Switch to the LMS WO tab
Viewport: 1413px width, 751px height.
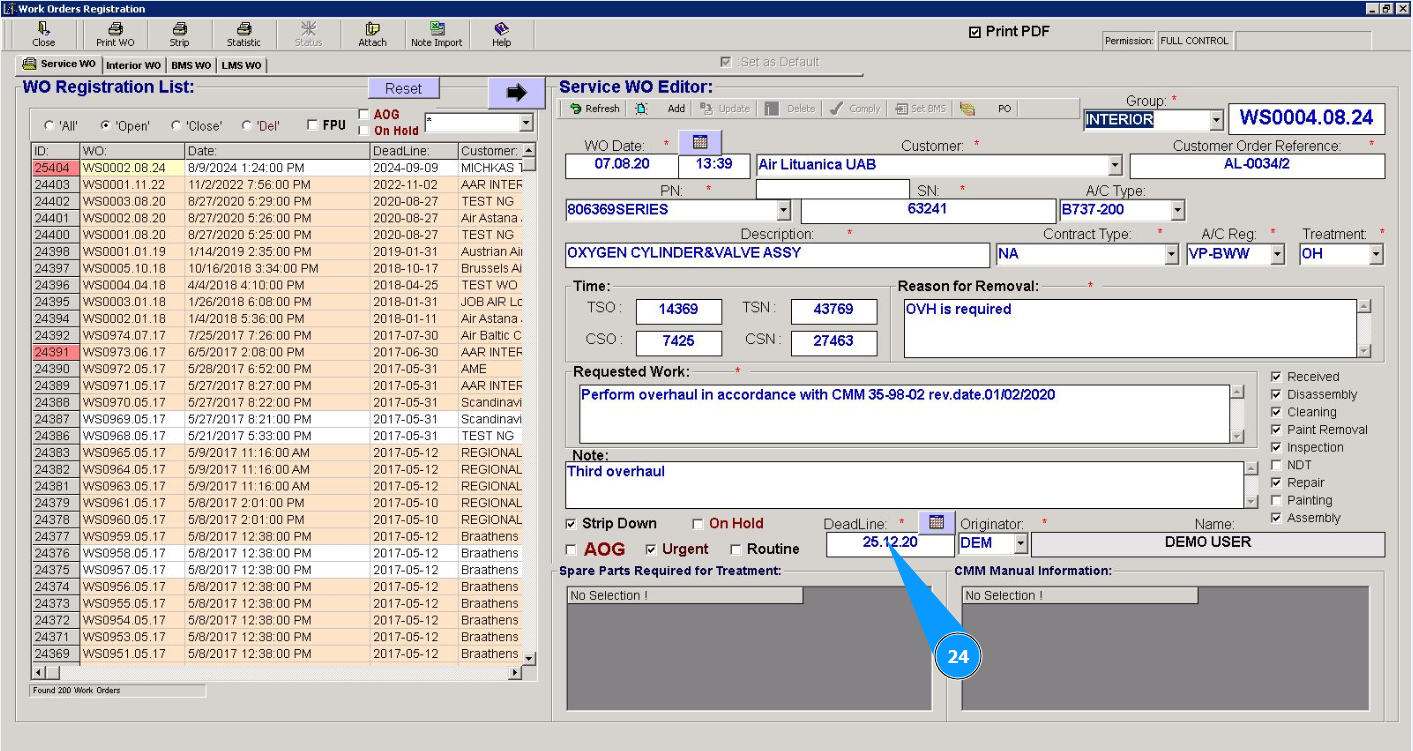pyautogui.click(x=240, y=66)
